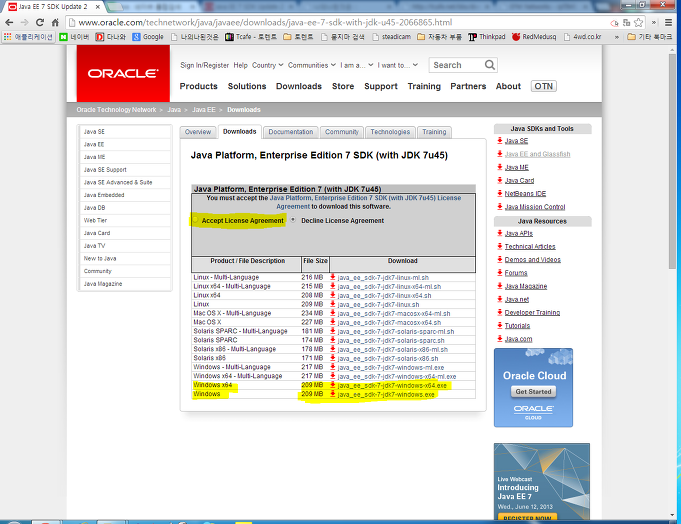
Task: Open the Introducing Java EE 7 webcast banner
Action: point(542,481)
